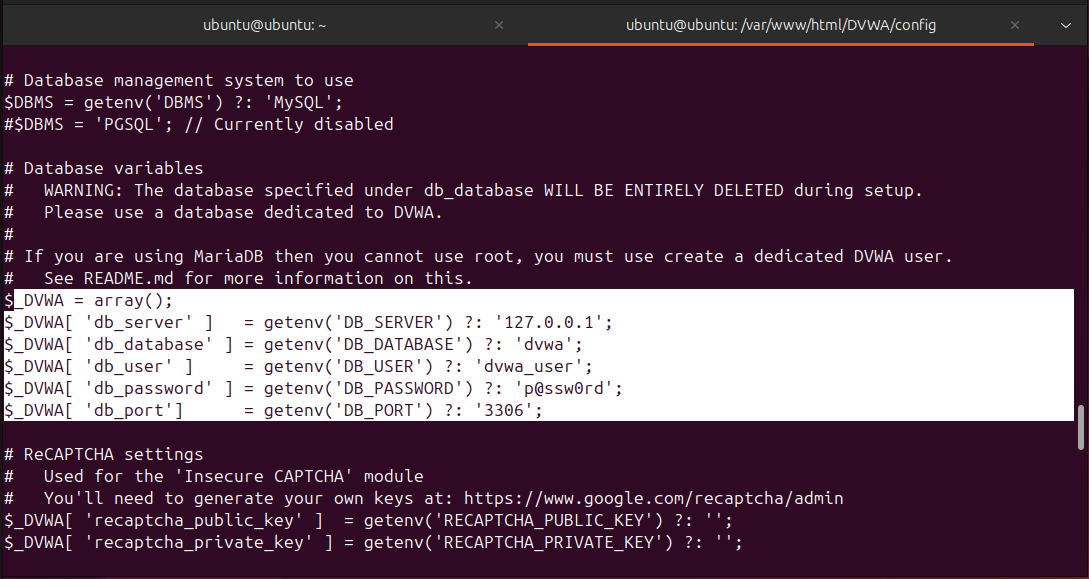Close the DVWA/config terminal tab
Screen dimensions: 1089x579
point(1015,25)
